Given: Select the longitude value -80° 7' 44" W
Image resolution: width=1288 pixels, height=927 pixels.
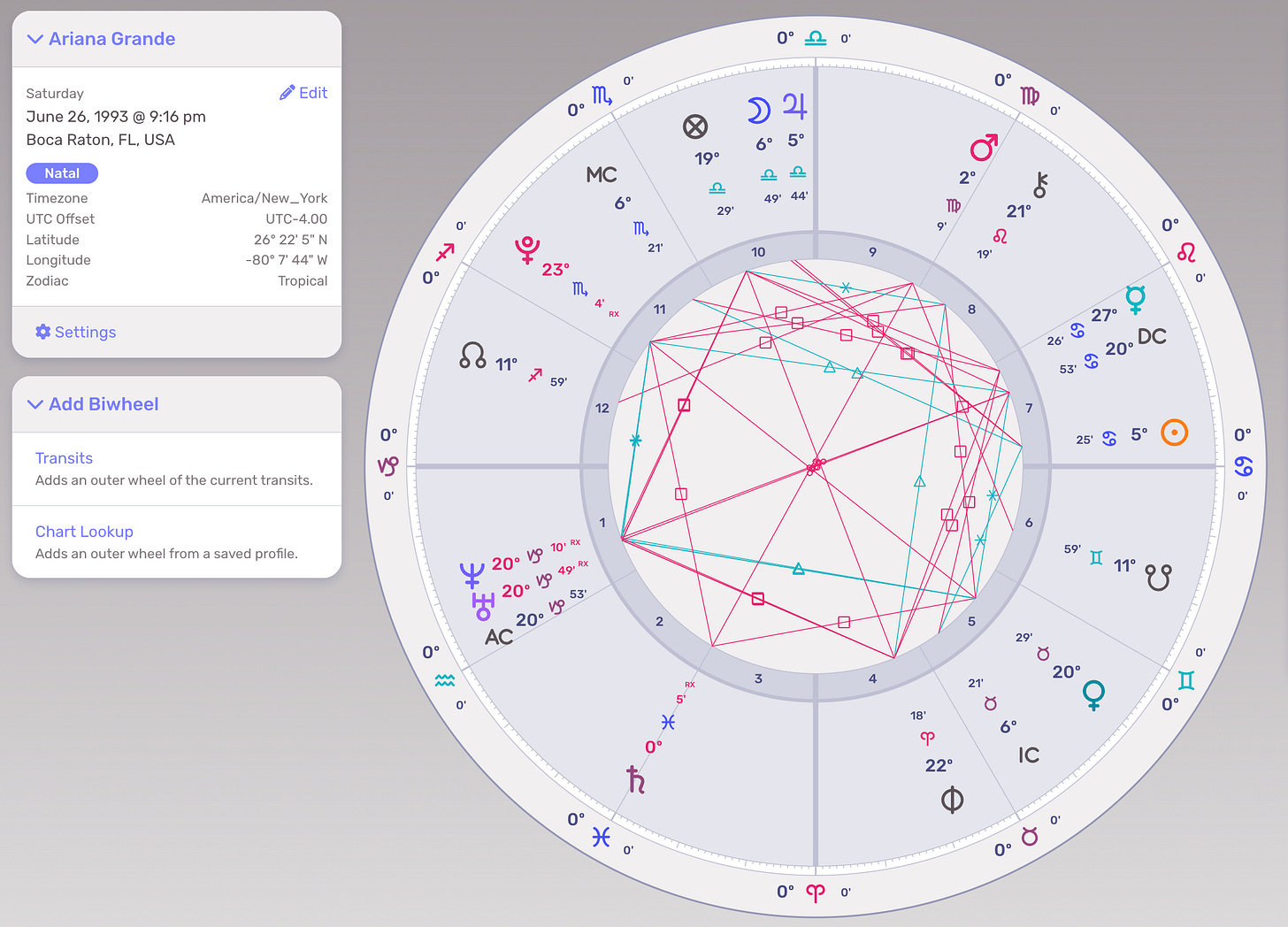Looking at the screenshot, I should (287, 260).
